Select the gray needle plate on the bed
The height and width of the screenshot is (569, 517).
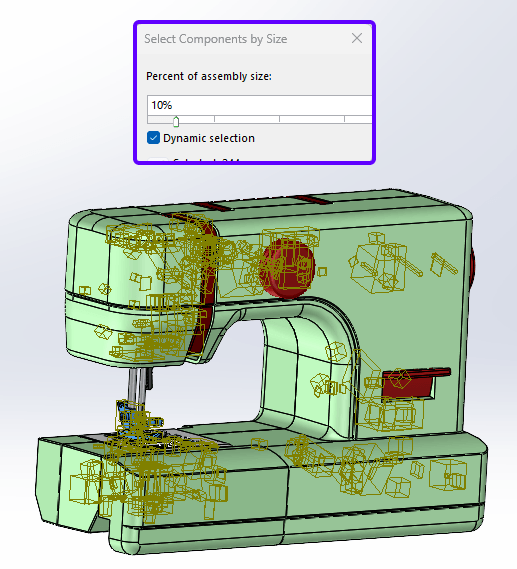(x=180, y=440)
